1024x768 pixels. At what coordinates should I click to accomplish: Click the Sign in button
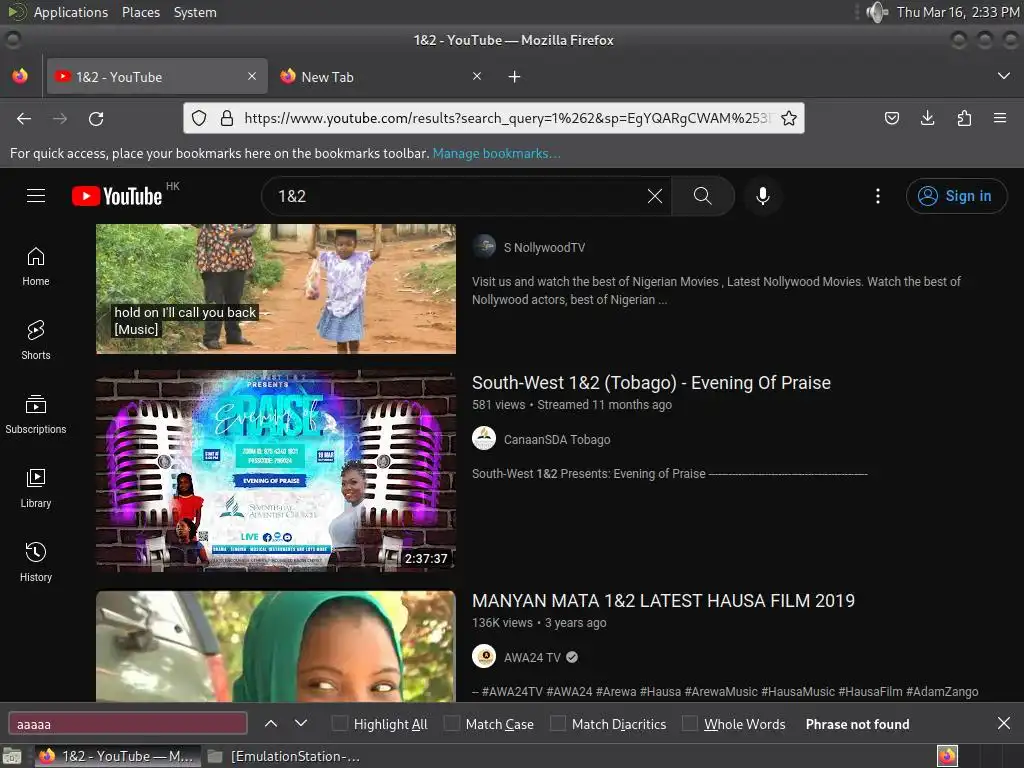tap(957, 196)
